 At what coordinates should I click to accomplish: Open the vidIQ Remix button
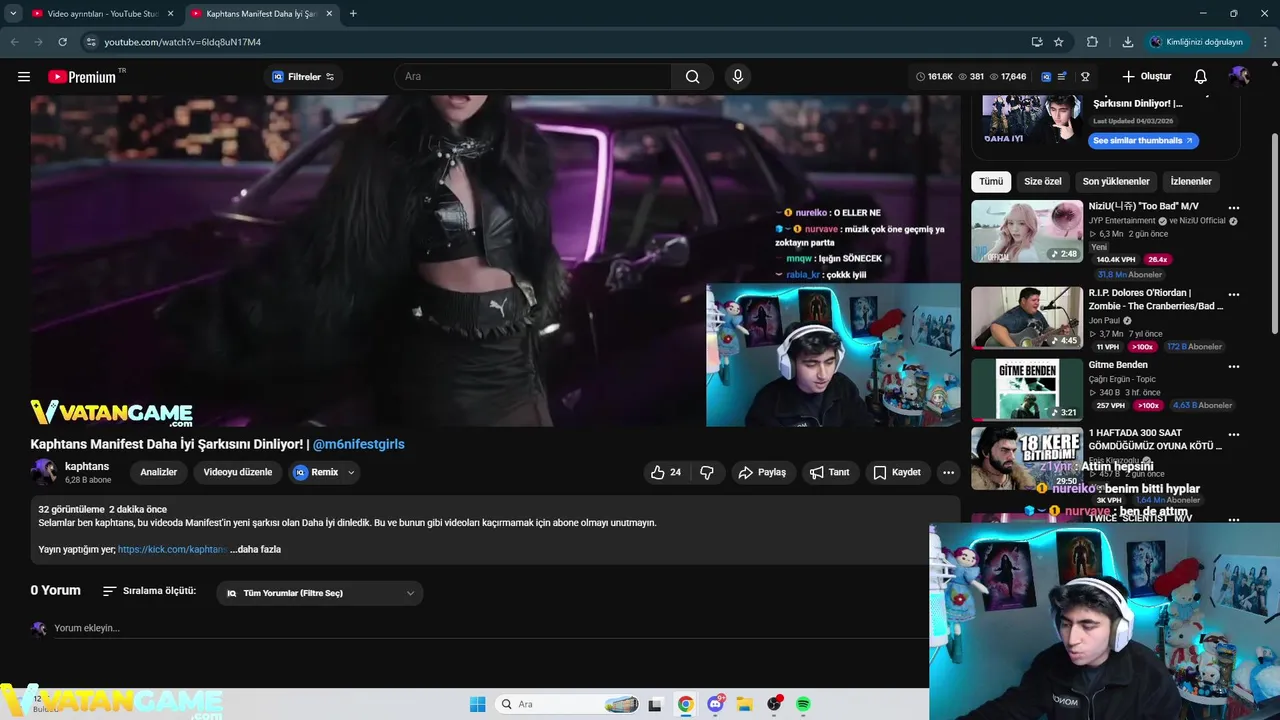[316, 472]
